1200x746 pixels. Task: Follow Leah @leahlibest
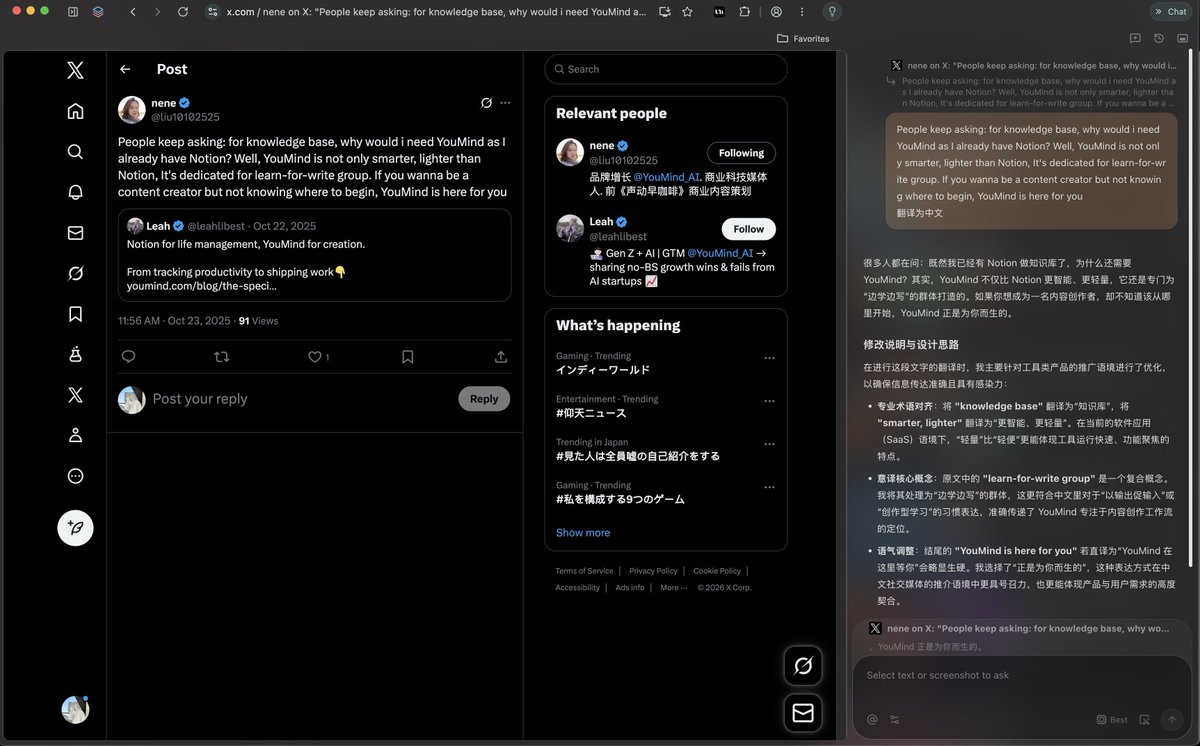[748, 229]
